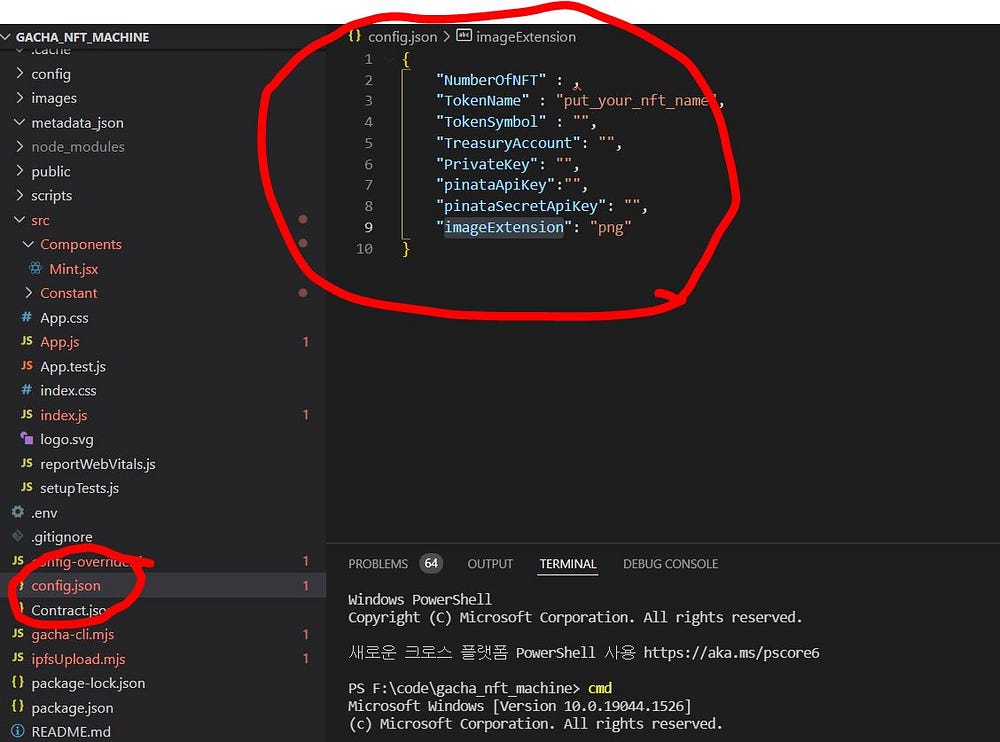
Task: Click the fold arrow on line 1
Action: tap(388, 59)
